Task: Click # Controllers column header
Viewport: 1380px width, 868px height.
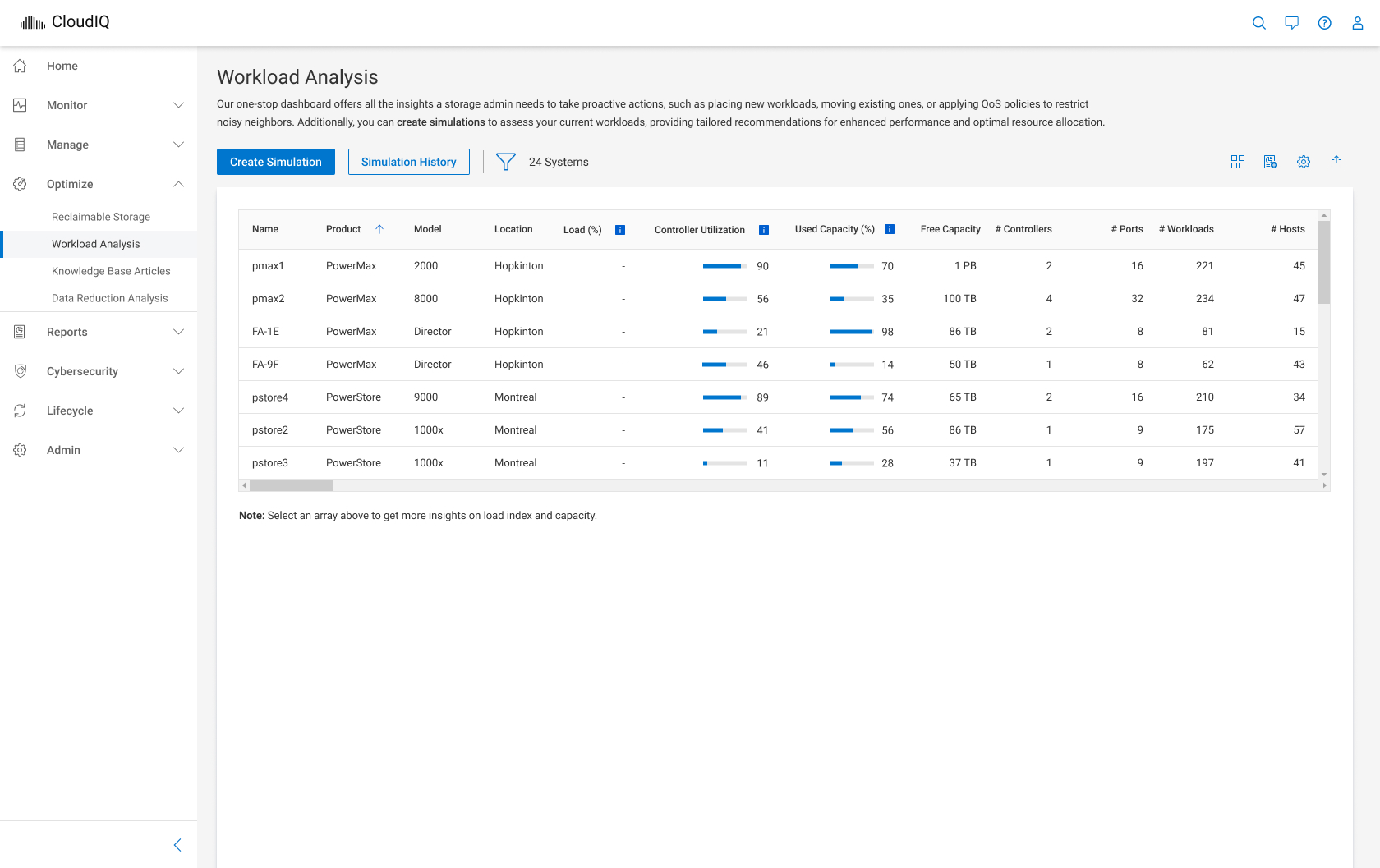Action: [x=1023, y=229]
